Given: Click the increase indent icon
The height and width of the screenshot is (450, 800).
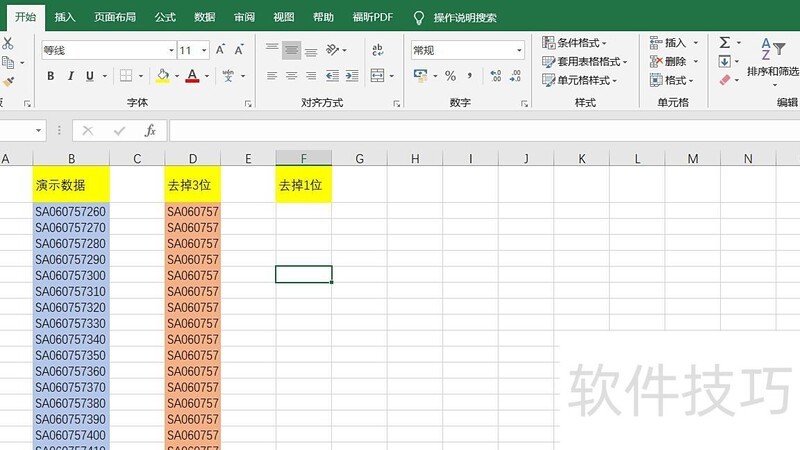Looking at the screenshot, I should (x=352, y=76).
